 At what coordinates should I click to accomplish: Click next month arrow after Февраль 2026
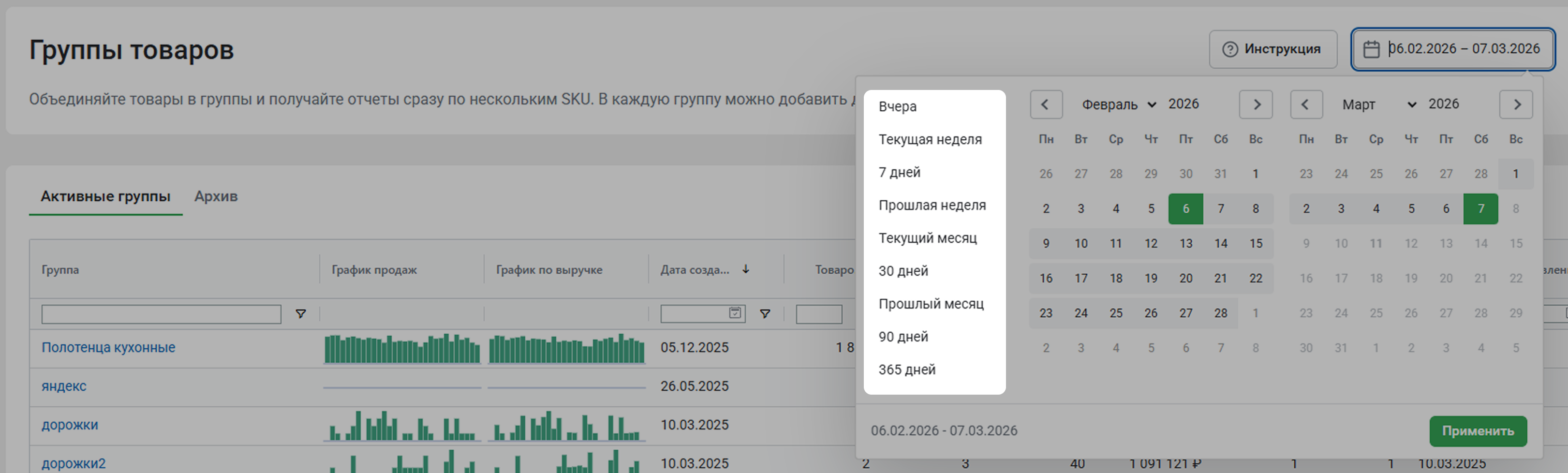coord(1257,104)
